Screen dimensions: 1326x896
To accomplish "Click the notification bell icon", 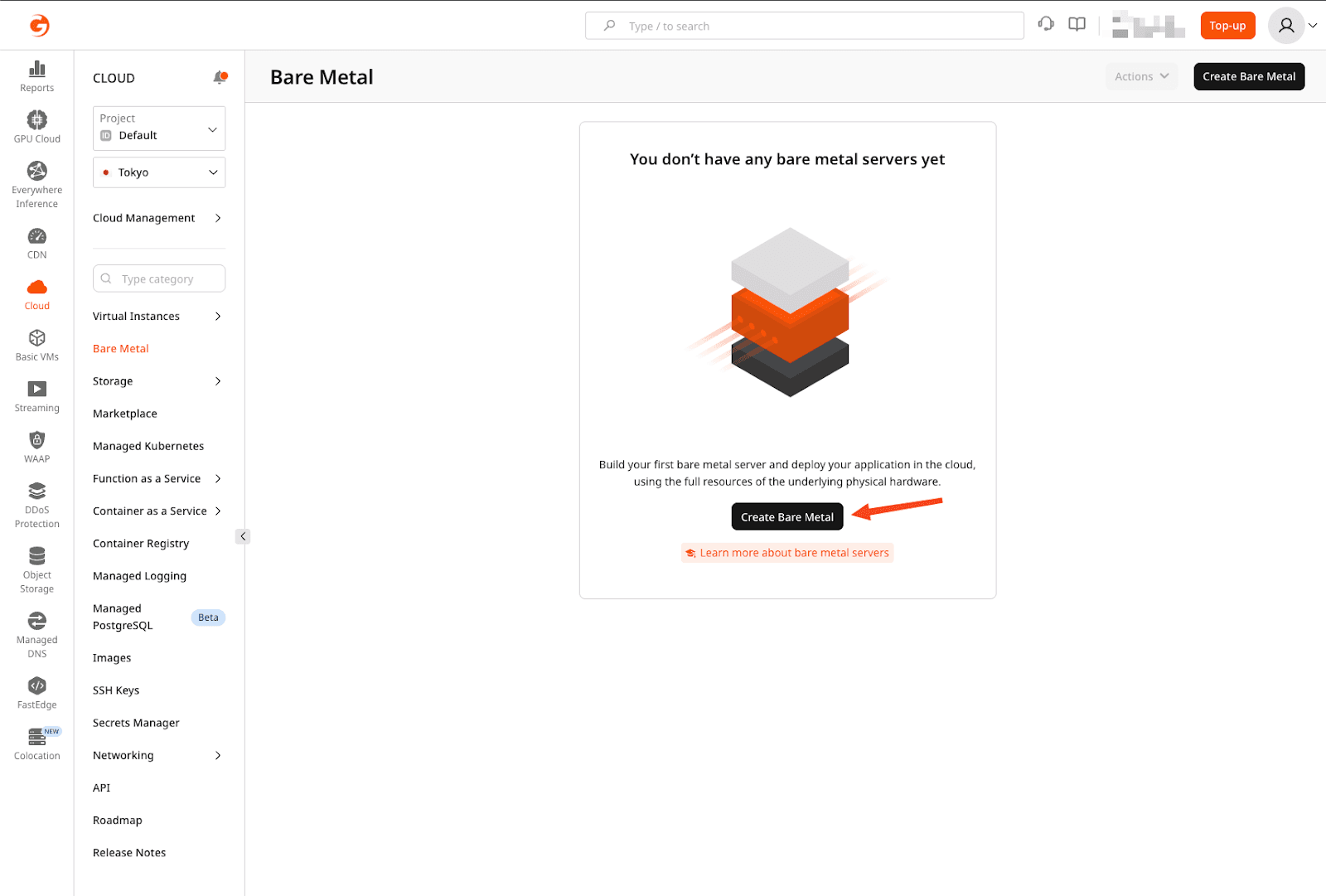I will click(220, 78).
